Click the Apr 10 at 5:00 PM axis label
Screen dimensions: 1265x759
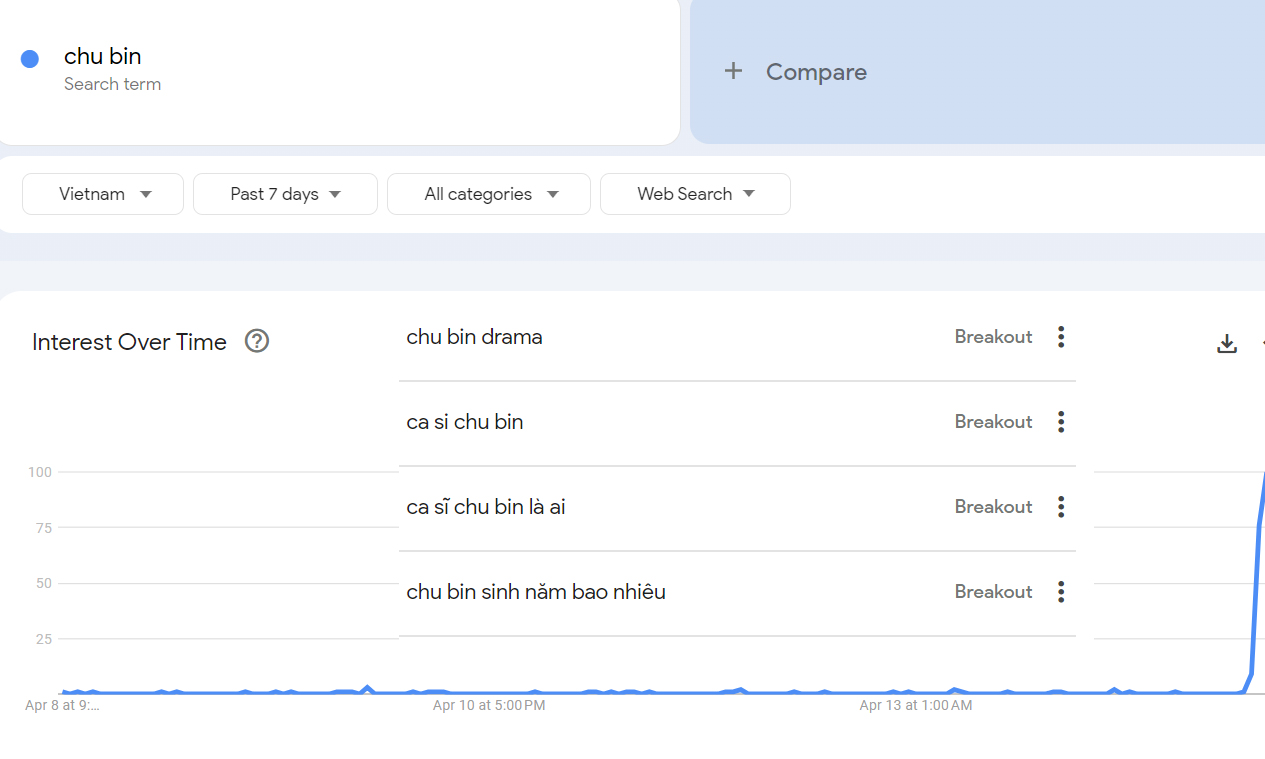(x=489, y=706)
